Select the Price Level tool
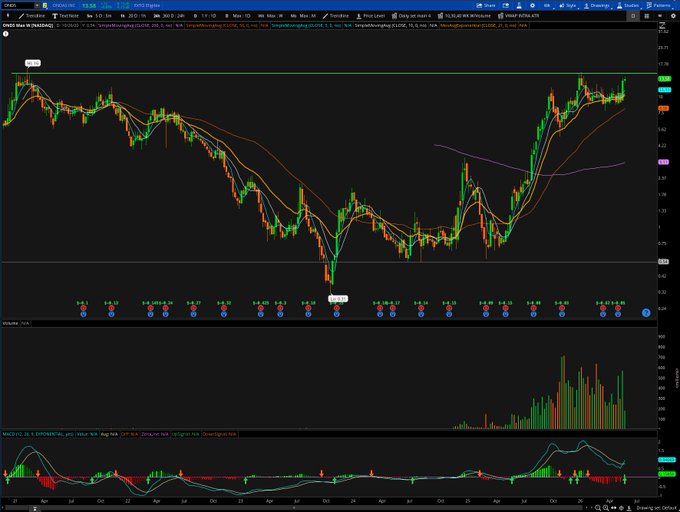The width and height of the screenshot is (680, 512). [x=370, y=16]
